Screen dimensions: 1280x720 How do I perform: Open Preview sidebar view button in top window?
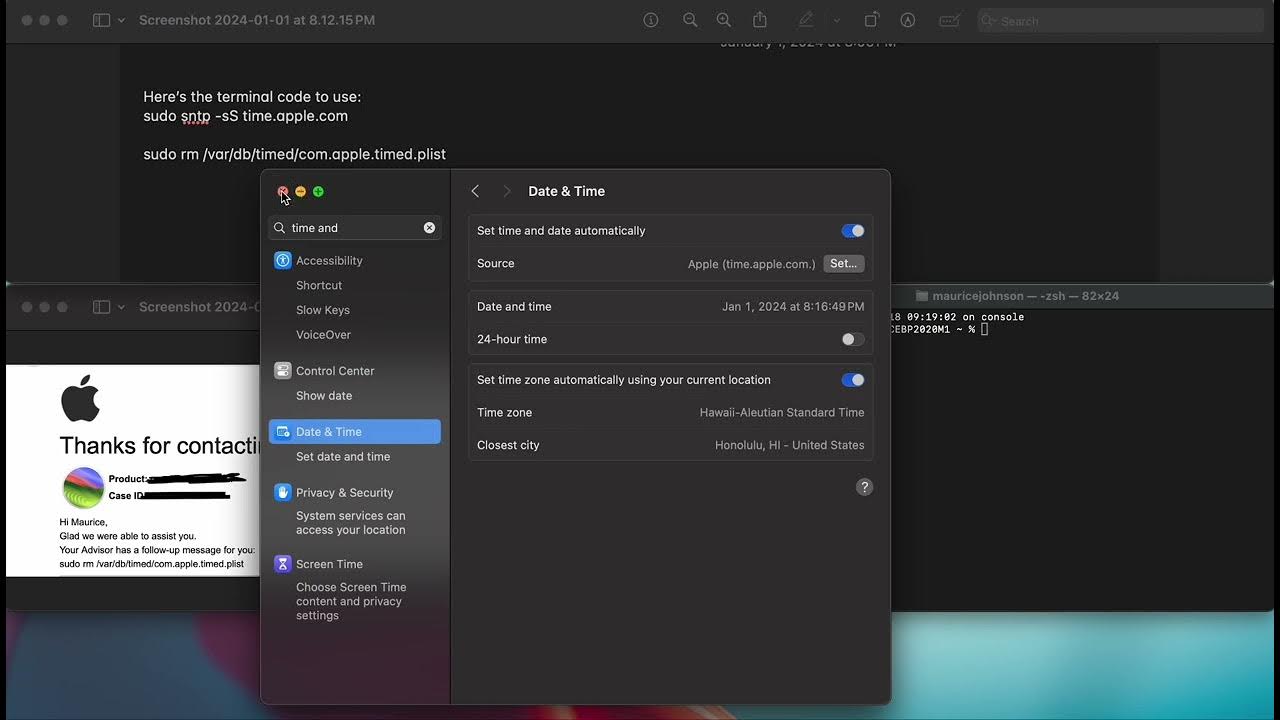[101, 20]
